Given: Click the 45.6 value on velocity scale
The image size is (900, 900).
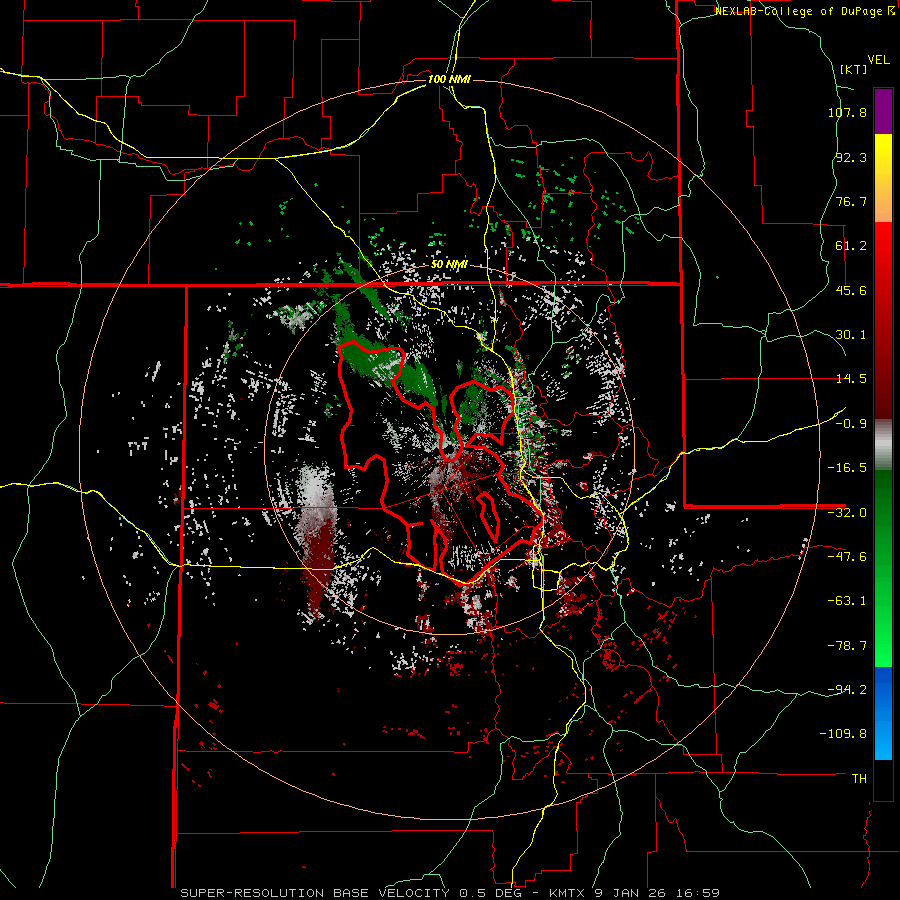Looking at the screenshot, I should coord(851,290).
